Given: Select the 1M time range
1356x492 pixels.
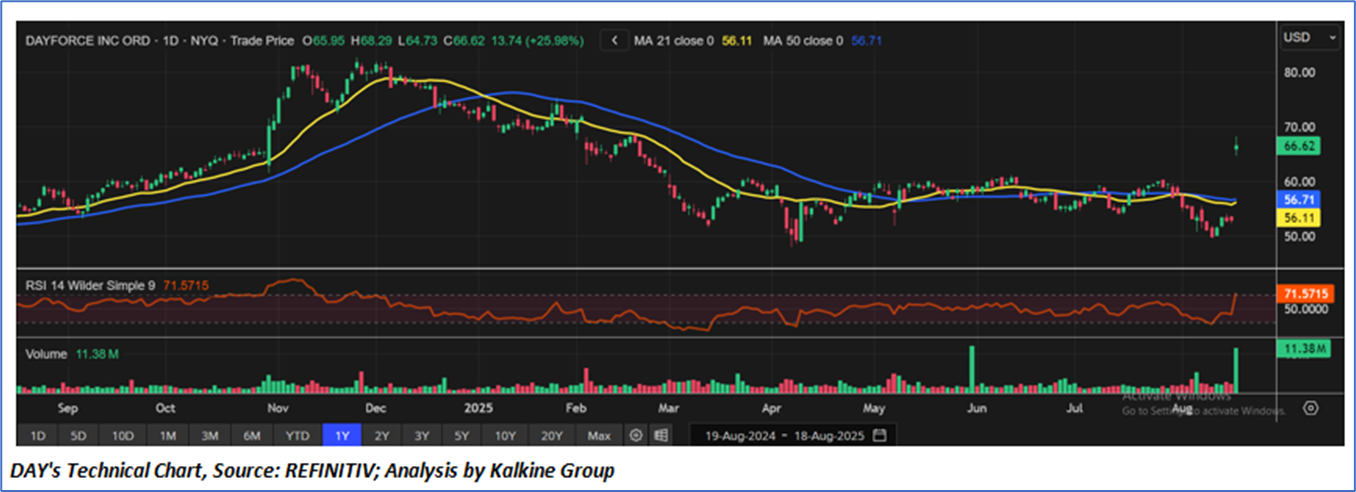Looking at the screenshot, I should click(168, 436).
